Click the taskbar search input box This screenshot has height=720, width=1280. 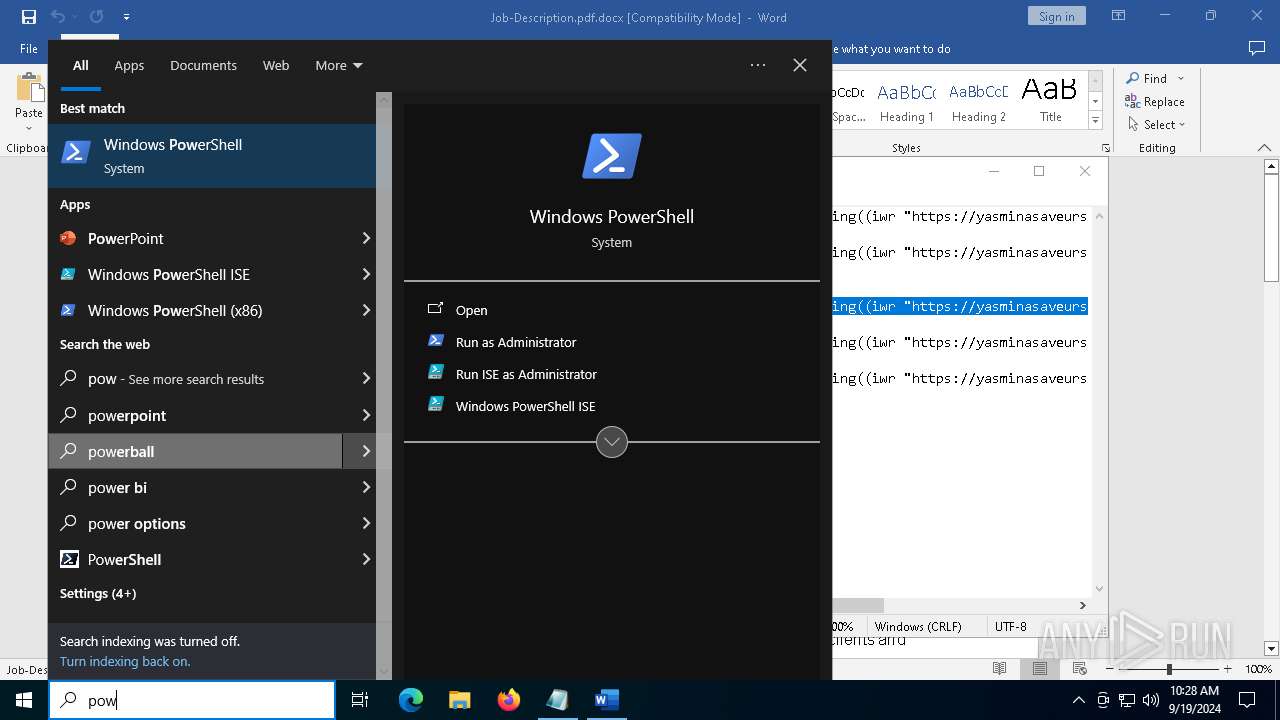pyautogui.click(x=192, y=700)
